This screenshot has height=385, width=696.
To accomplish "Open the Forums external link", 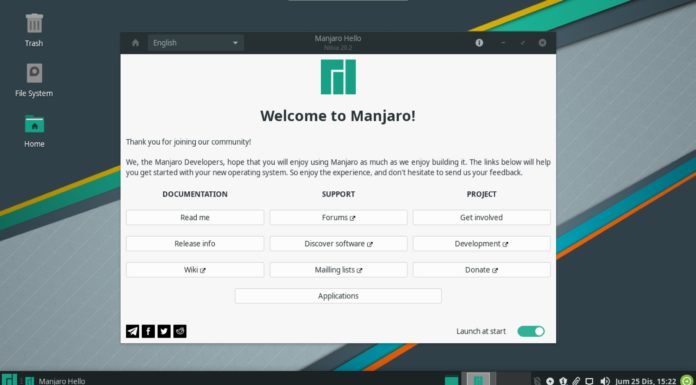I will (338, 218).
